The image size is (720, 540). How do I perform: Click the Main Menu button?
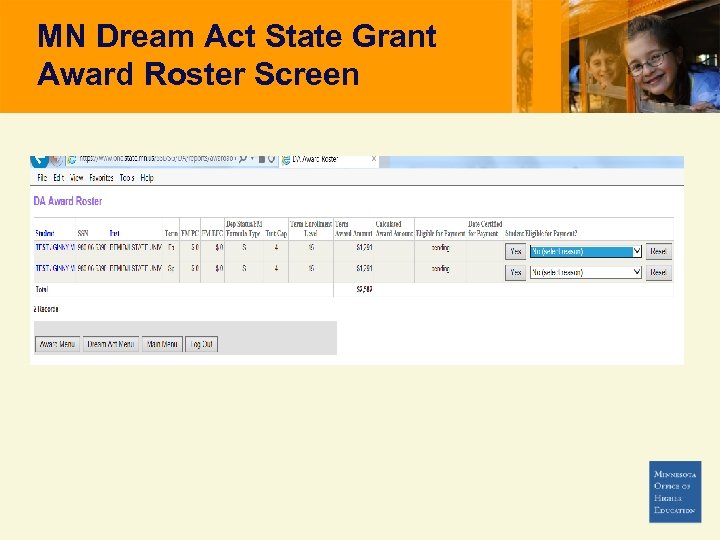click(162, 344)
